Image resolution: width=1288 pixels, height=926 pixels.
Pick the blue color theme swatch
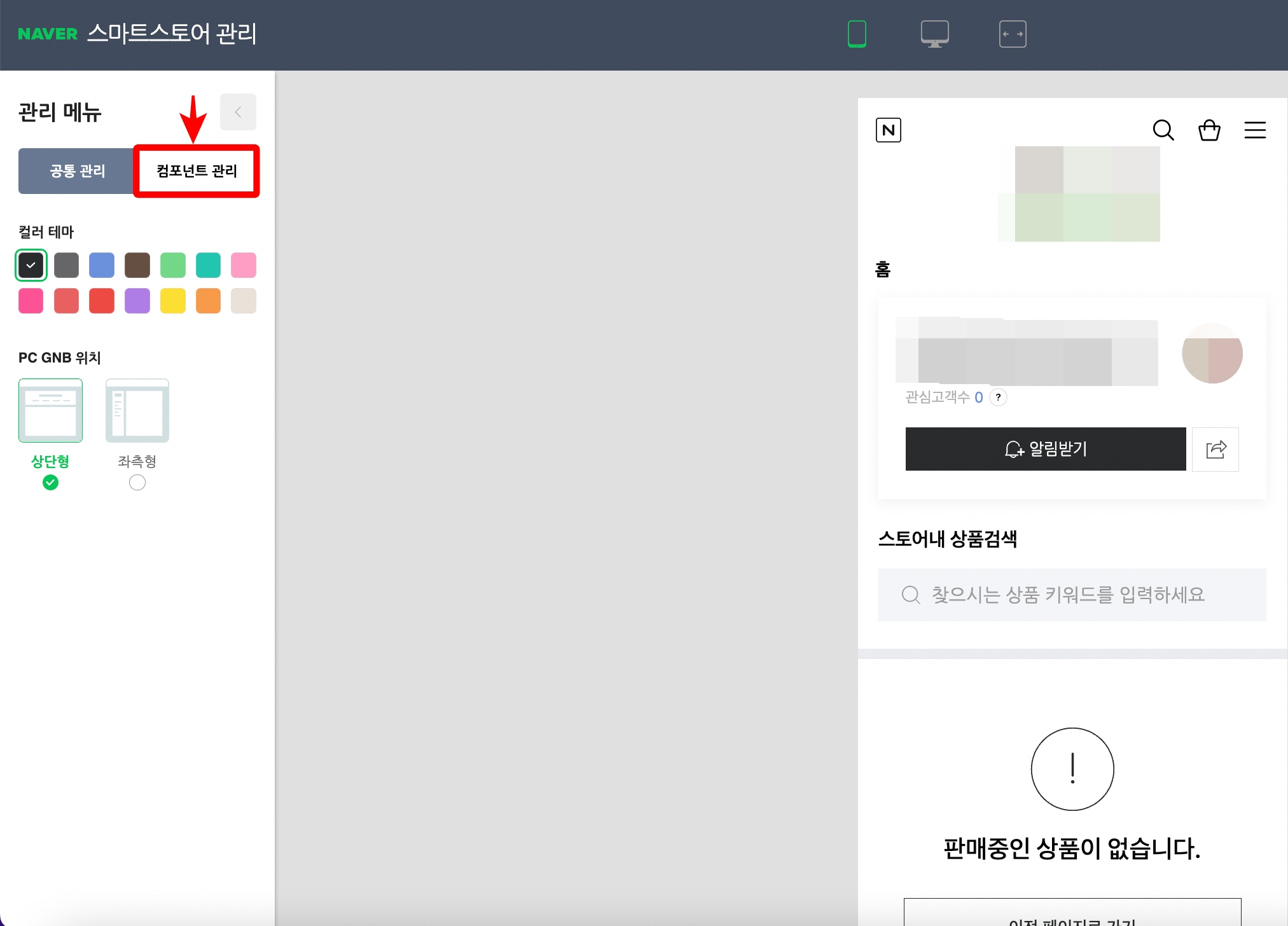102,265
